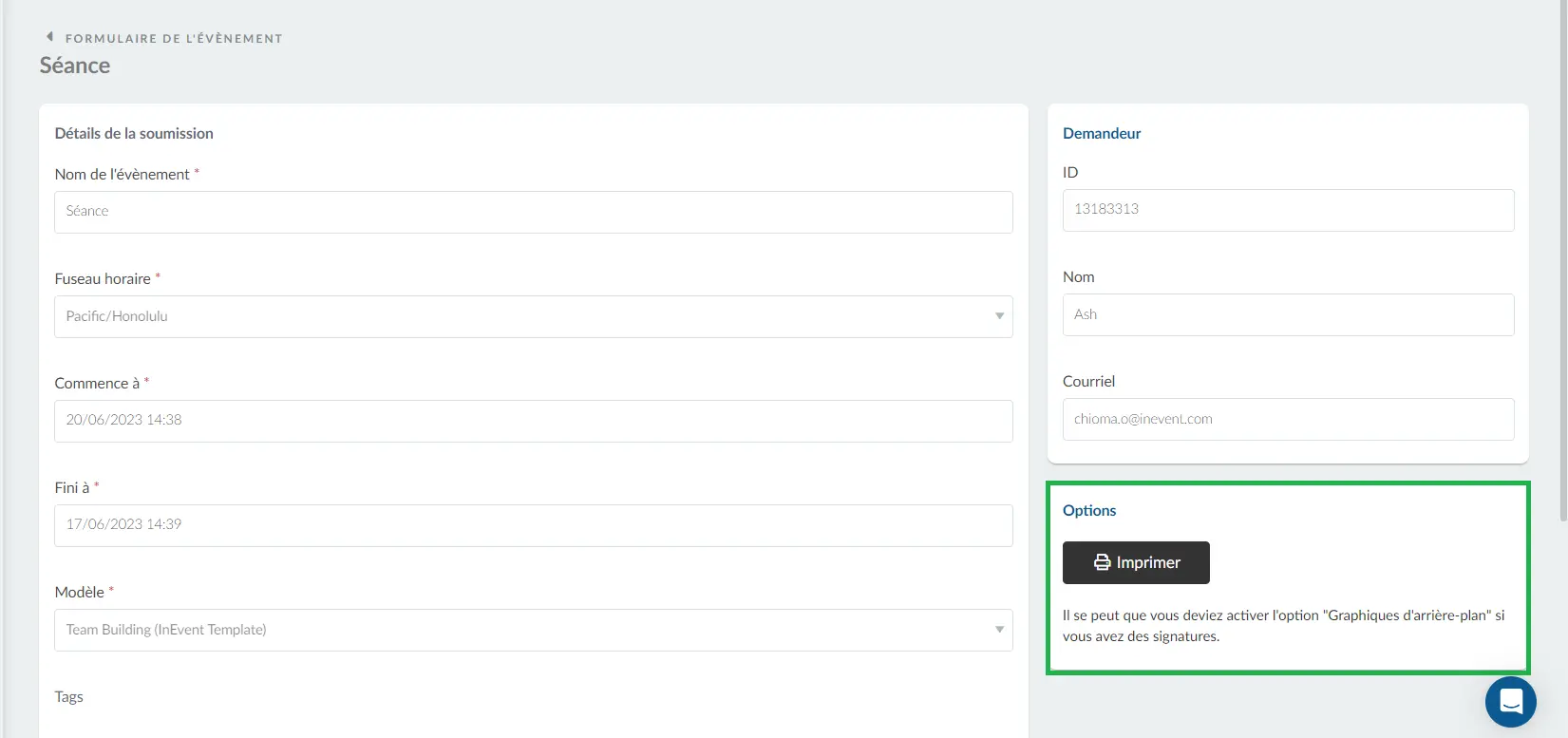Click the Demandeur Nom field Ash
Screen dimensions: 1568x738
point(1288,314)
